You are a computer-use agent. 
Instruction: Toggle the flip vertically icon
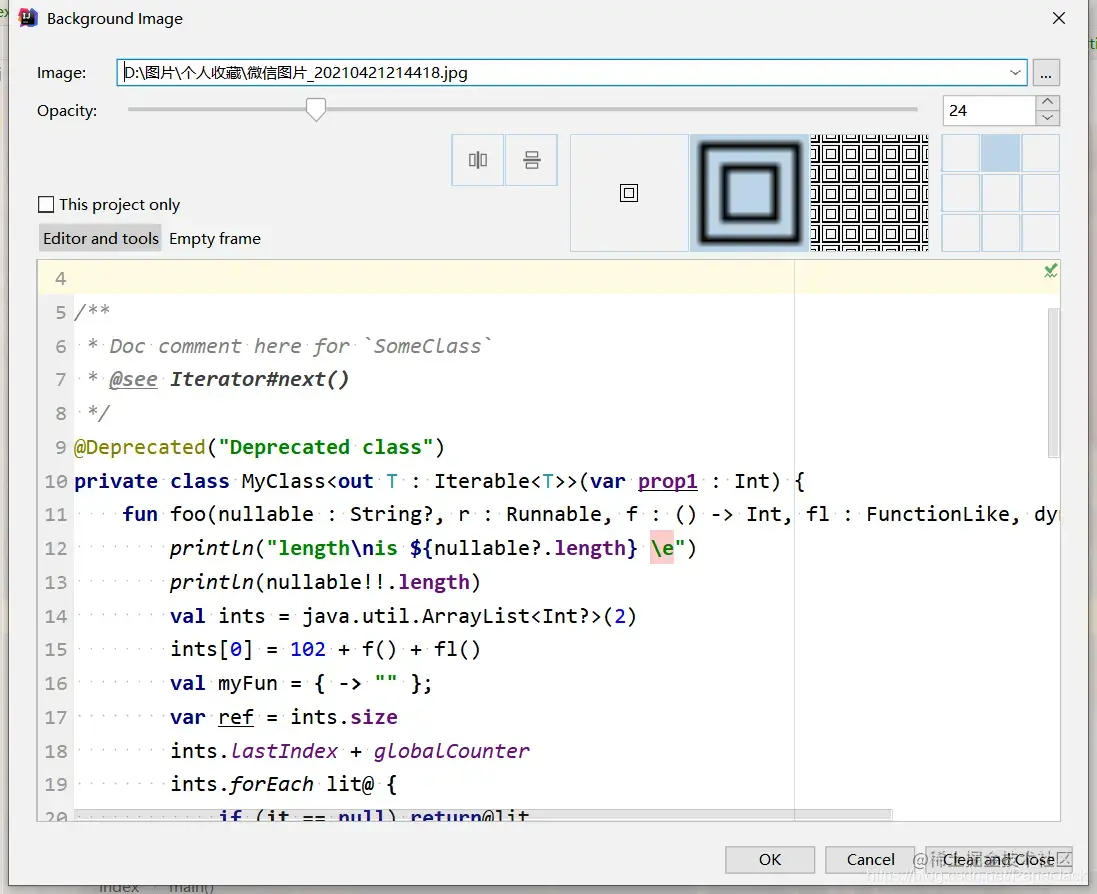(x=532, y=160)
